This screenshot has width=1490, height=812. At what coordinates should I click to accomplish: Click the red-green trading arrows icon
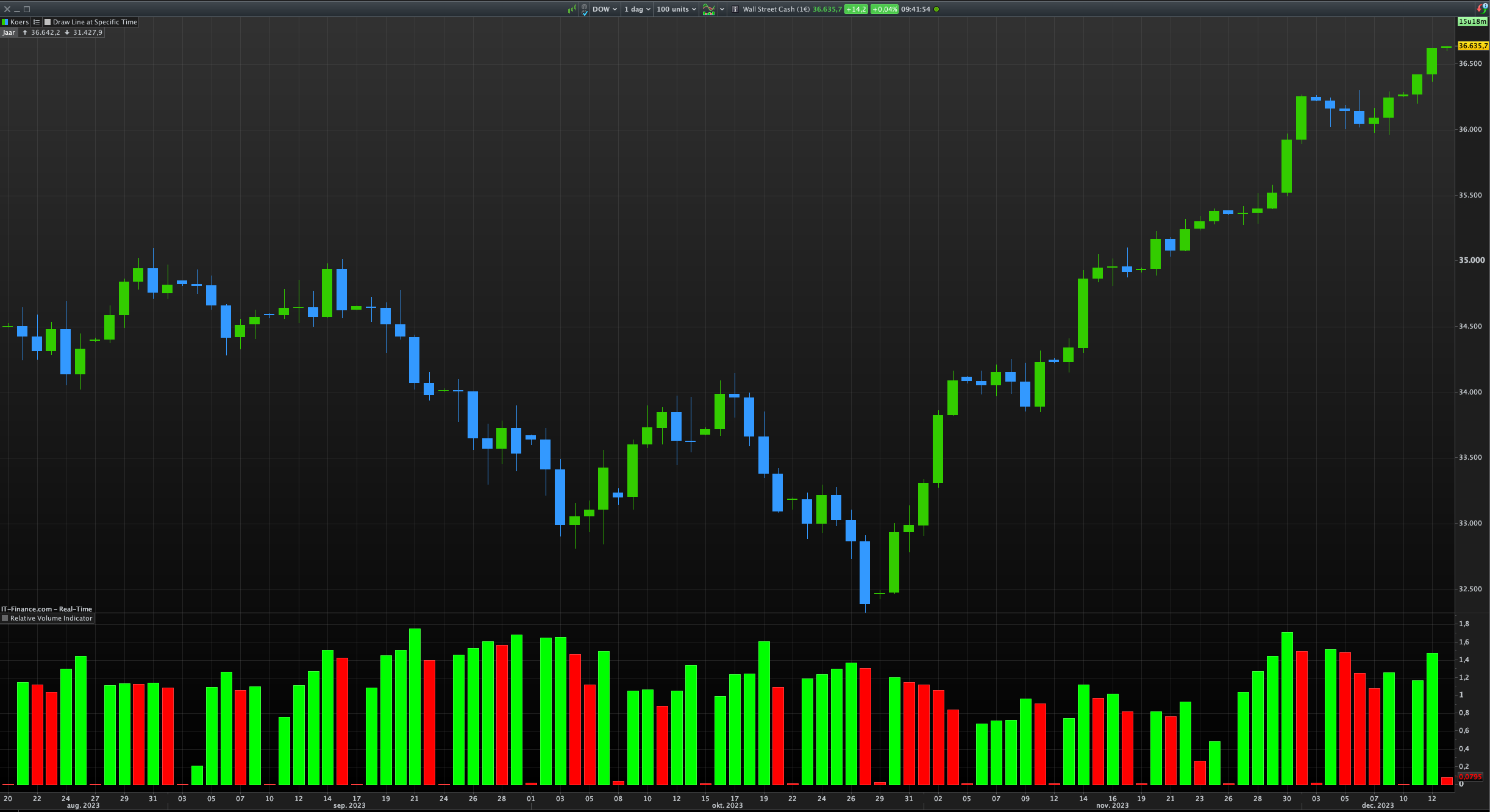click(1482, 9)
